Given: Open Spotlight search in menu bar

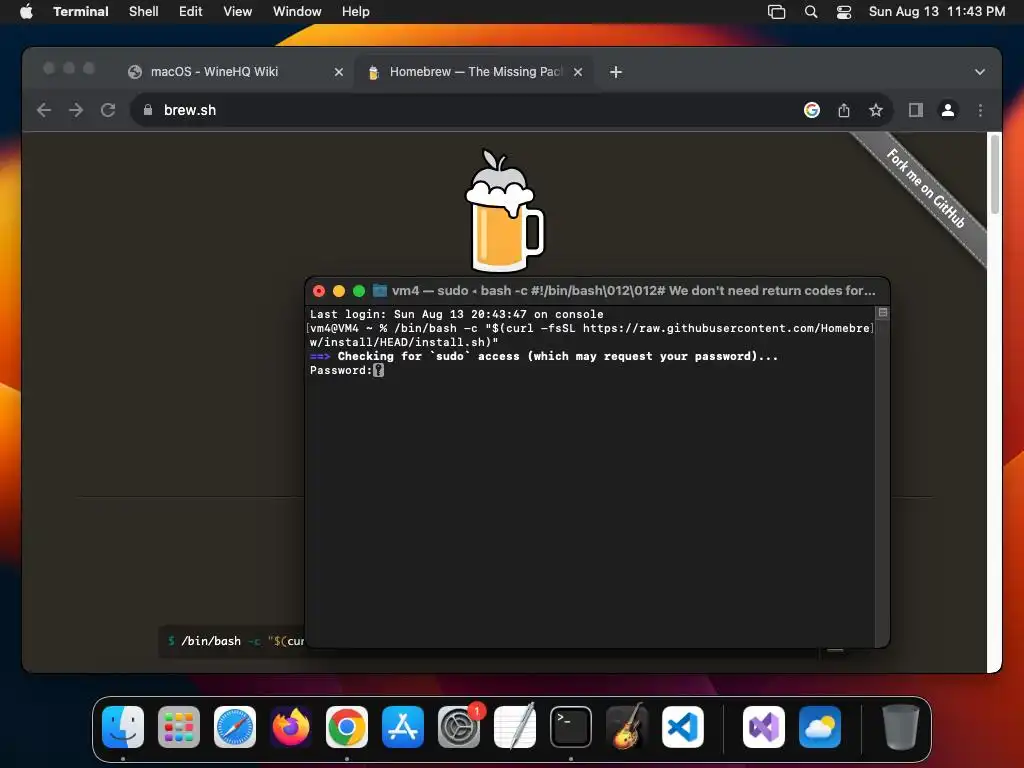Looking at the screenshot, I should (811, 12).
